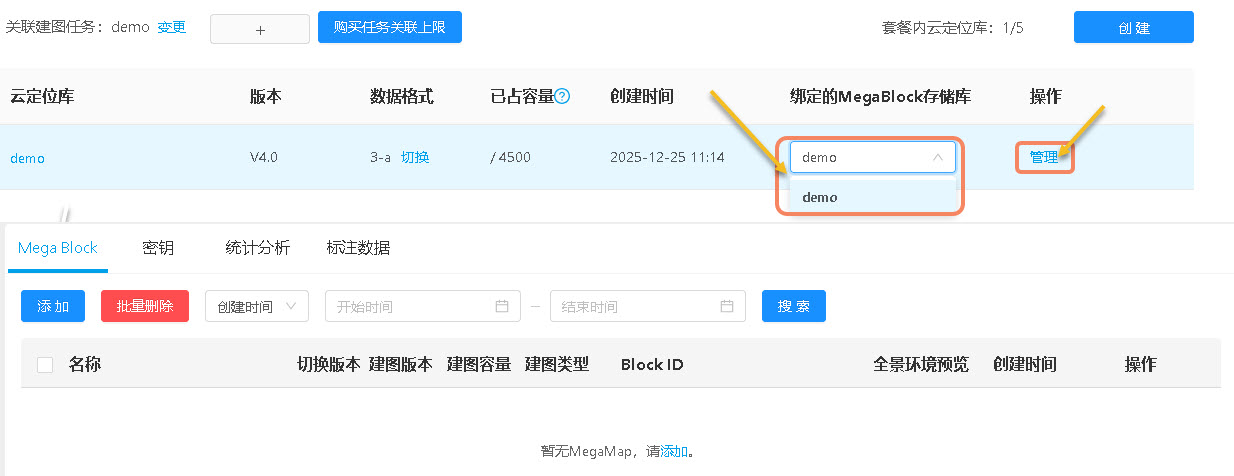Open the demo cloud location library link
1234x476 pixels.
coord(28,158)
